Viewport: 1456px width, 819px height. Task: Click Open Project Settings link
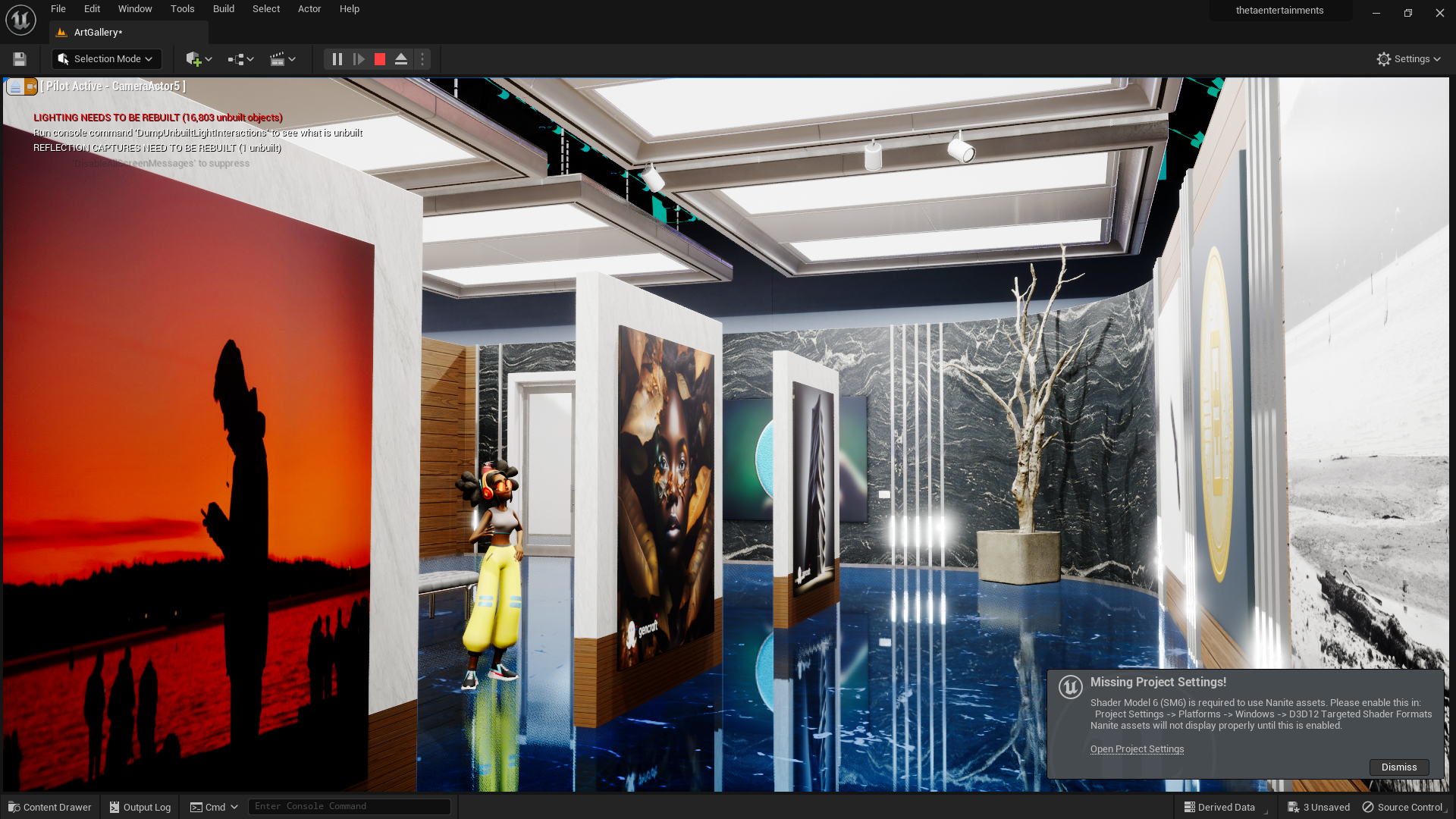pyautogui.click(x=1137, y=749)
